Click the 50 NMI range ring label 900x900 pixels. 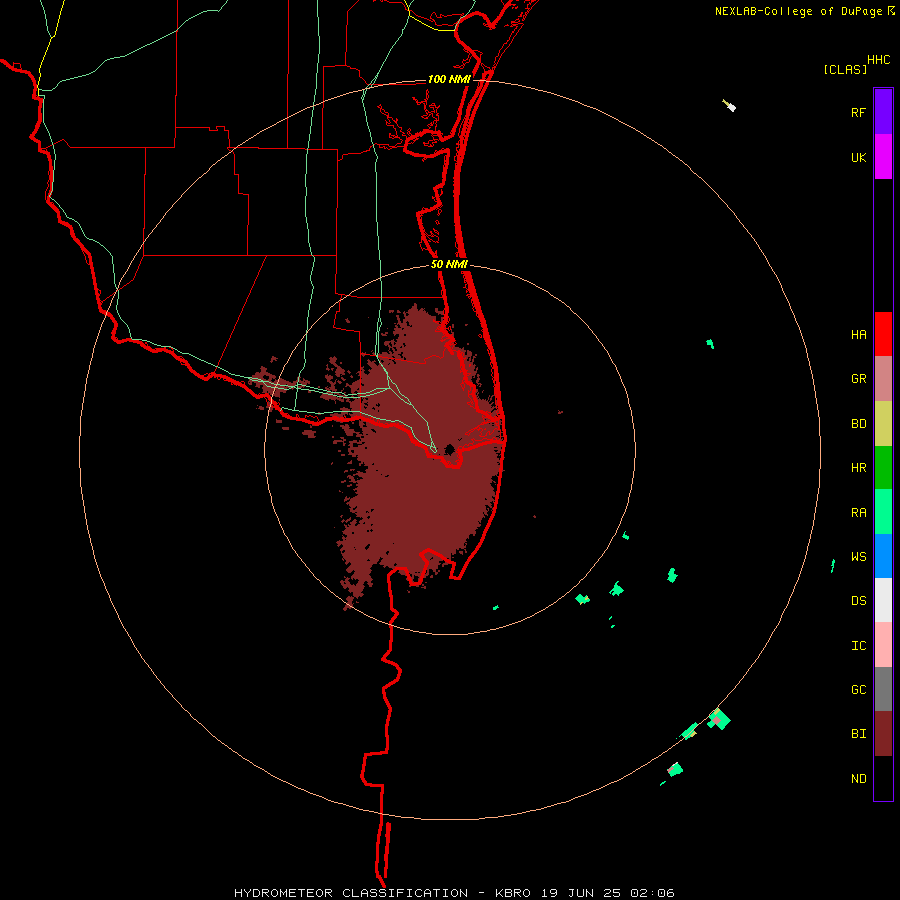(x=449, y=264)
